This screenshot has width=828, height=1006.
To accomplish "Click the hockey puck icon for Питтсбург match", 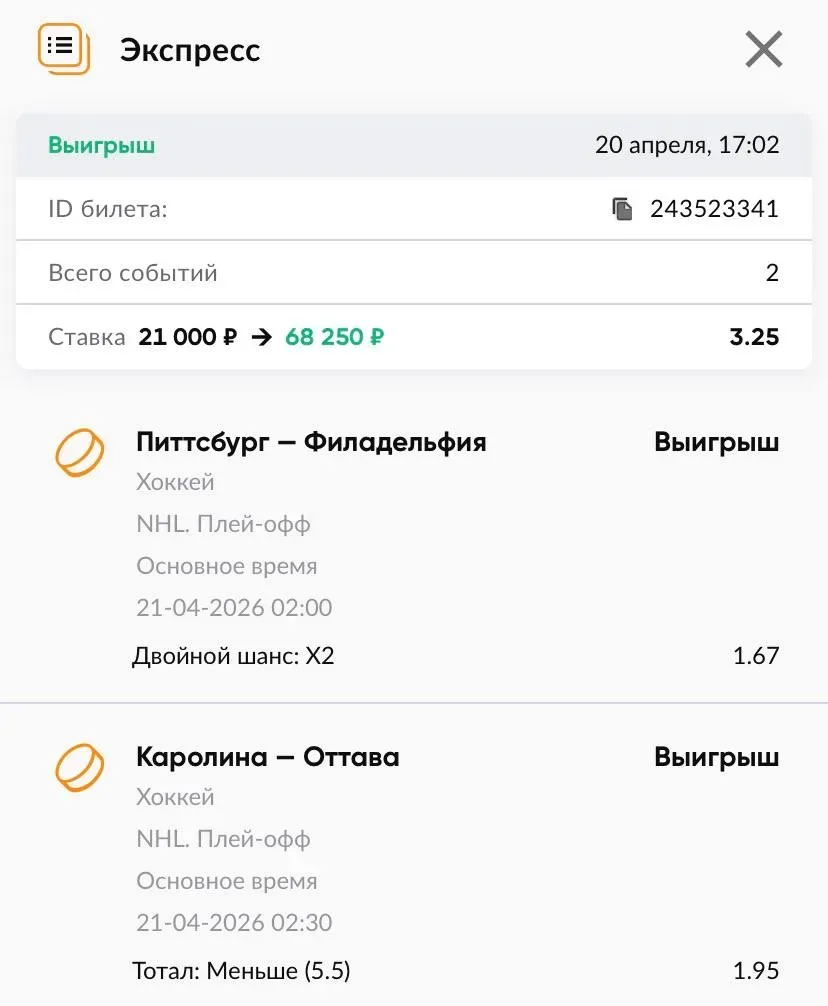I will [79, 453].
